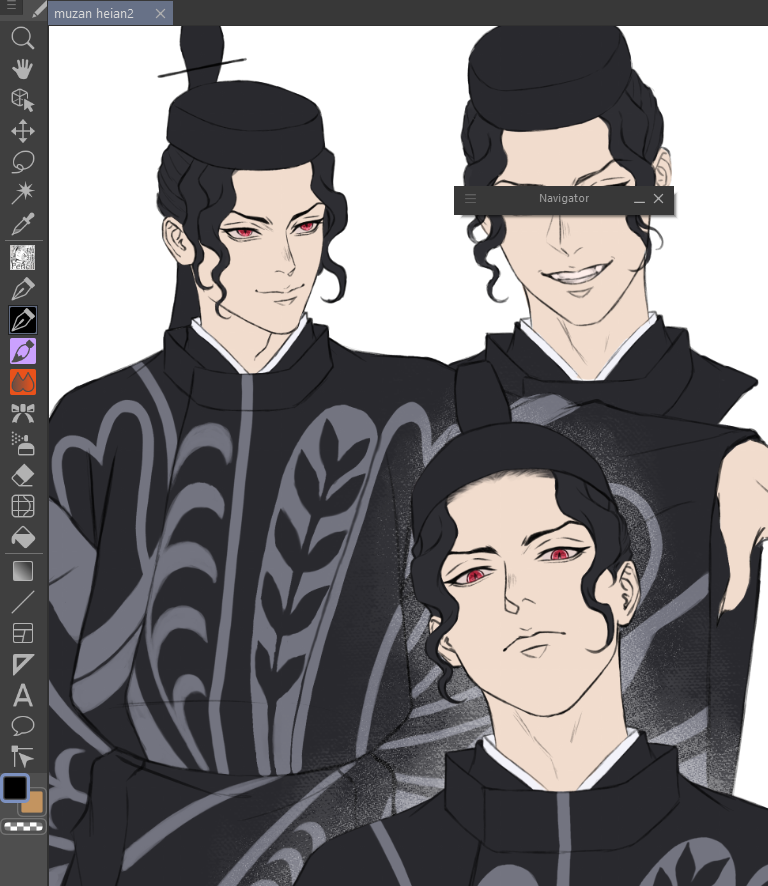Select the Zoom magnifier tool
768x886 pixels.
coord(23,38)
